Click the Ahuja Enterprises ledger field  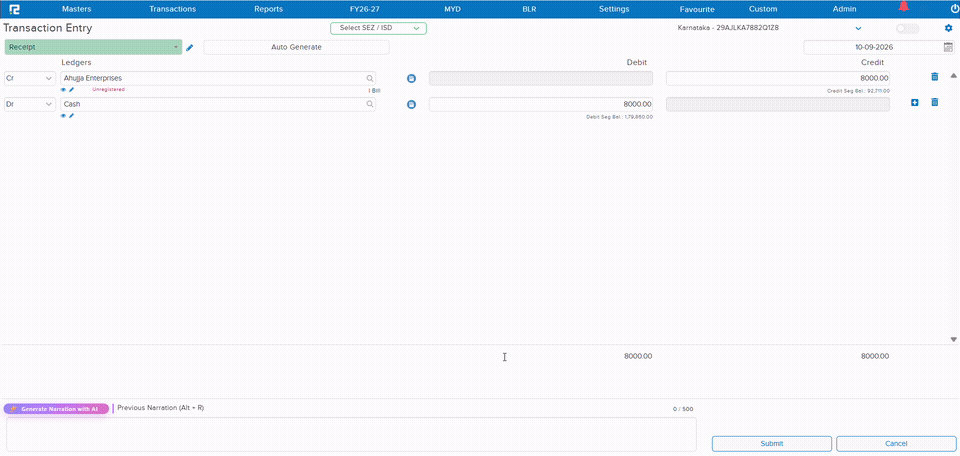point(218,78)
